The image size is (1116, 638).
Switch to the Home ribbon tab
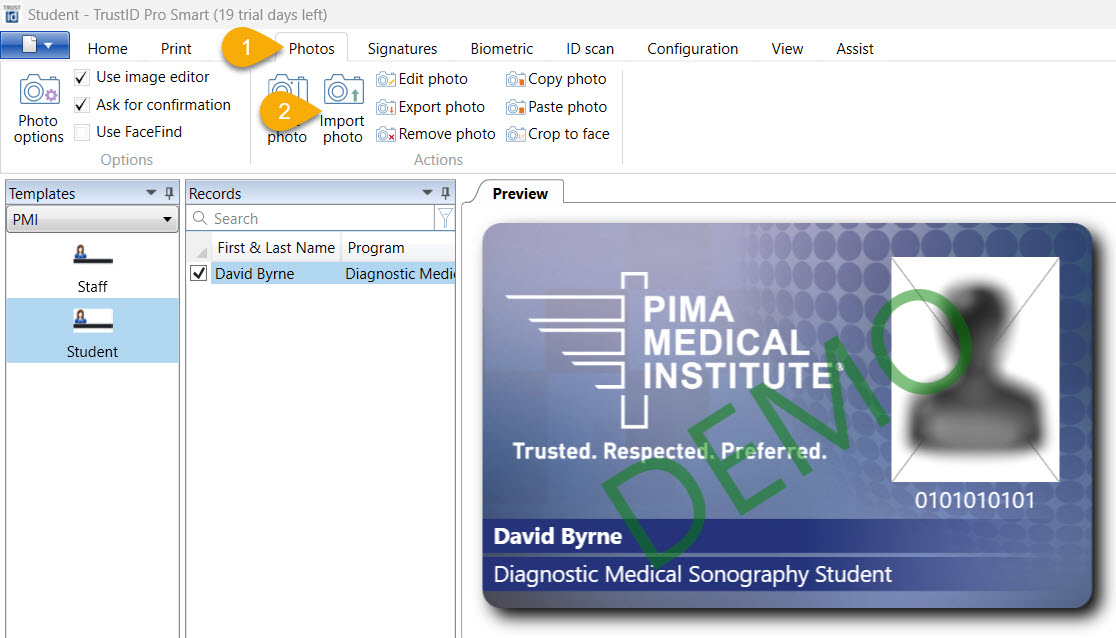point(107,48)
